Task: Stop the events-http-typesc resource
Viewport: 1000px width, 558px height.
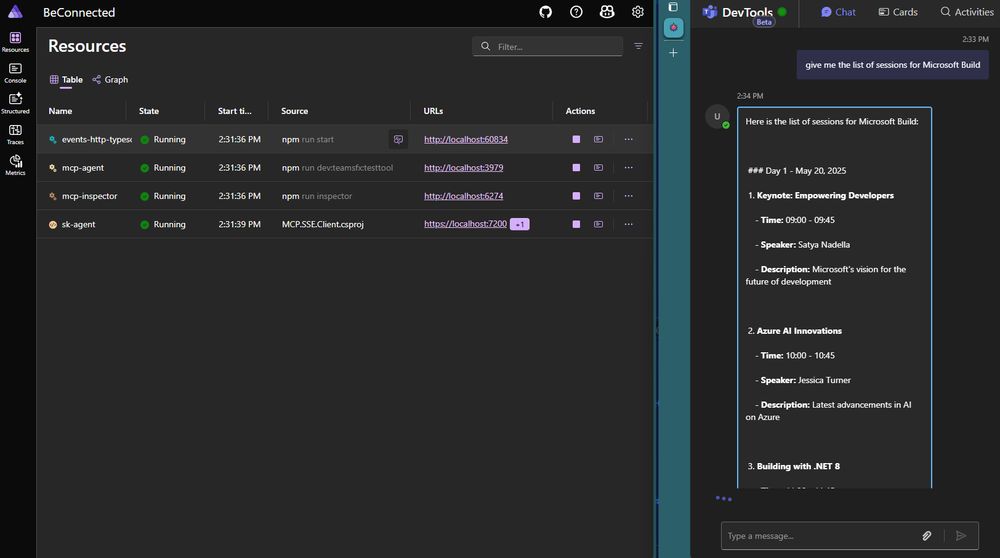Action: click(577, 139)
